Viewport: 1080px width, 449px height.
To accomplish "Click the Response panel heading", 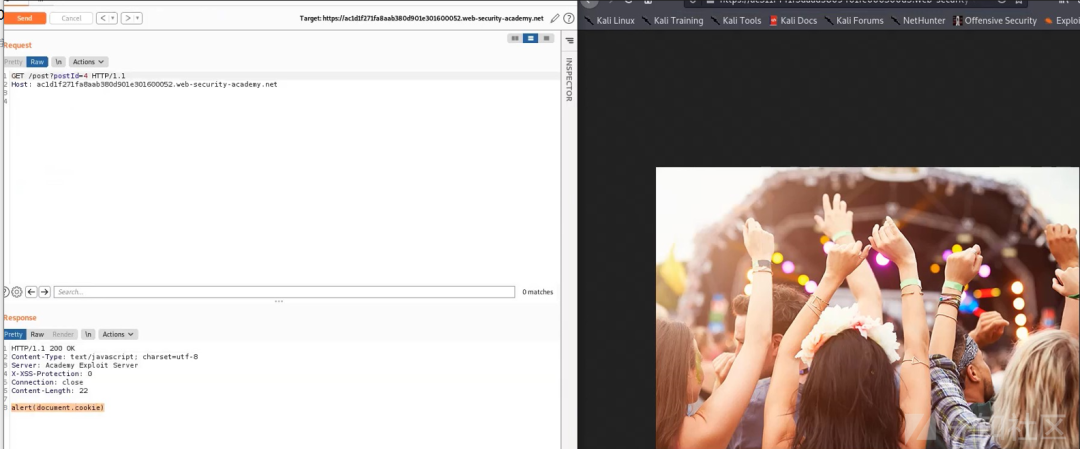I will [x=20, y=318].
